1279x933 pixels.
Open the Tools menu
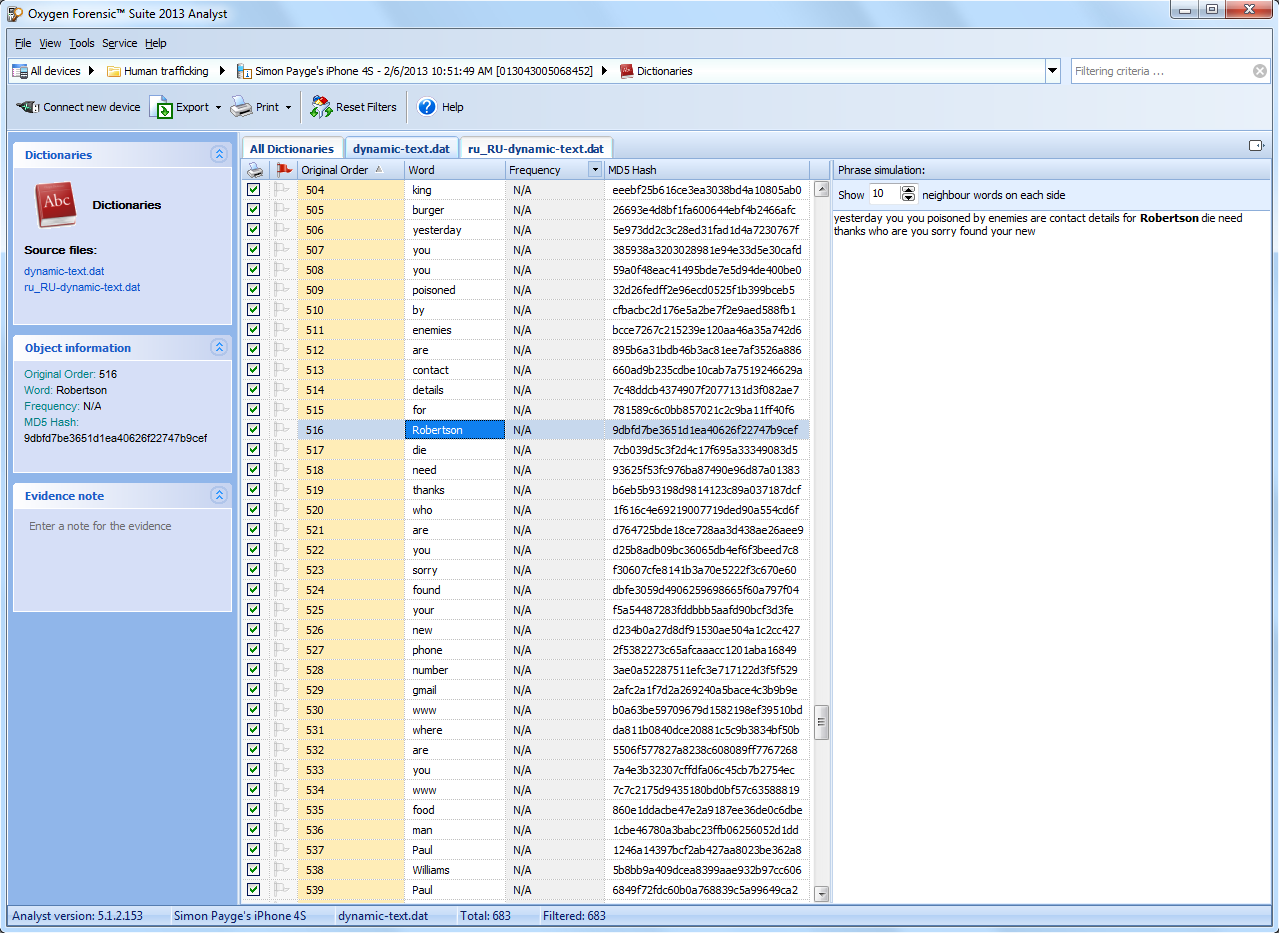click(x=82, y=43)
